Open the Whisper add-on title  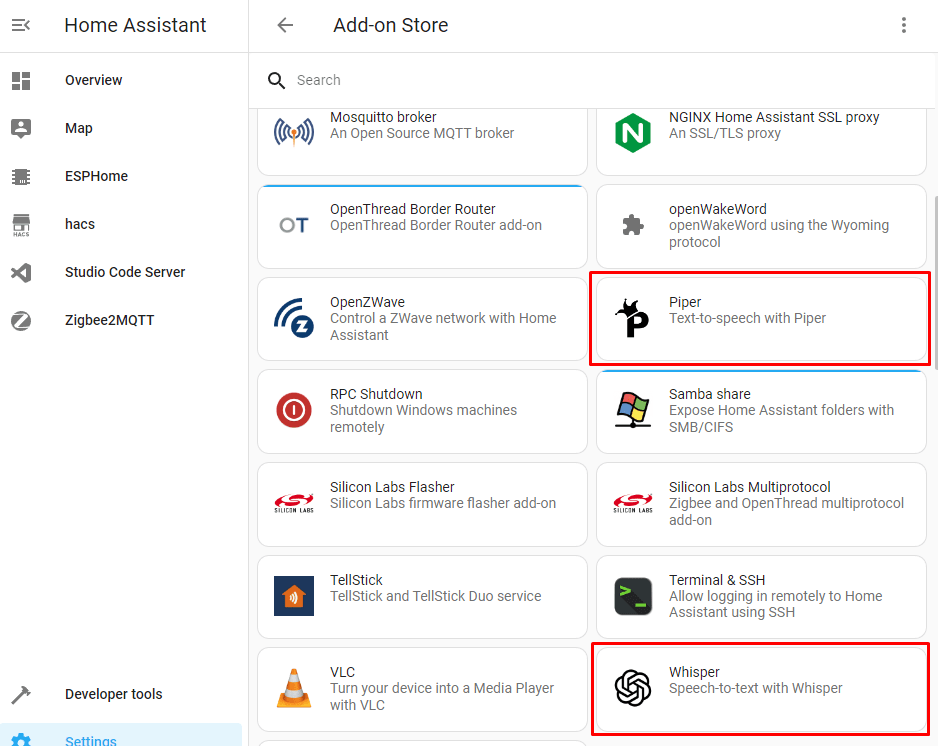694,672
